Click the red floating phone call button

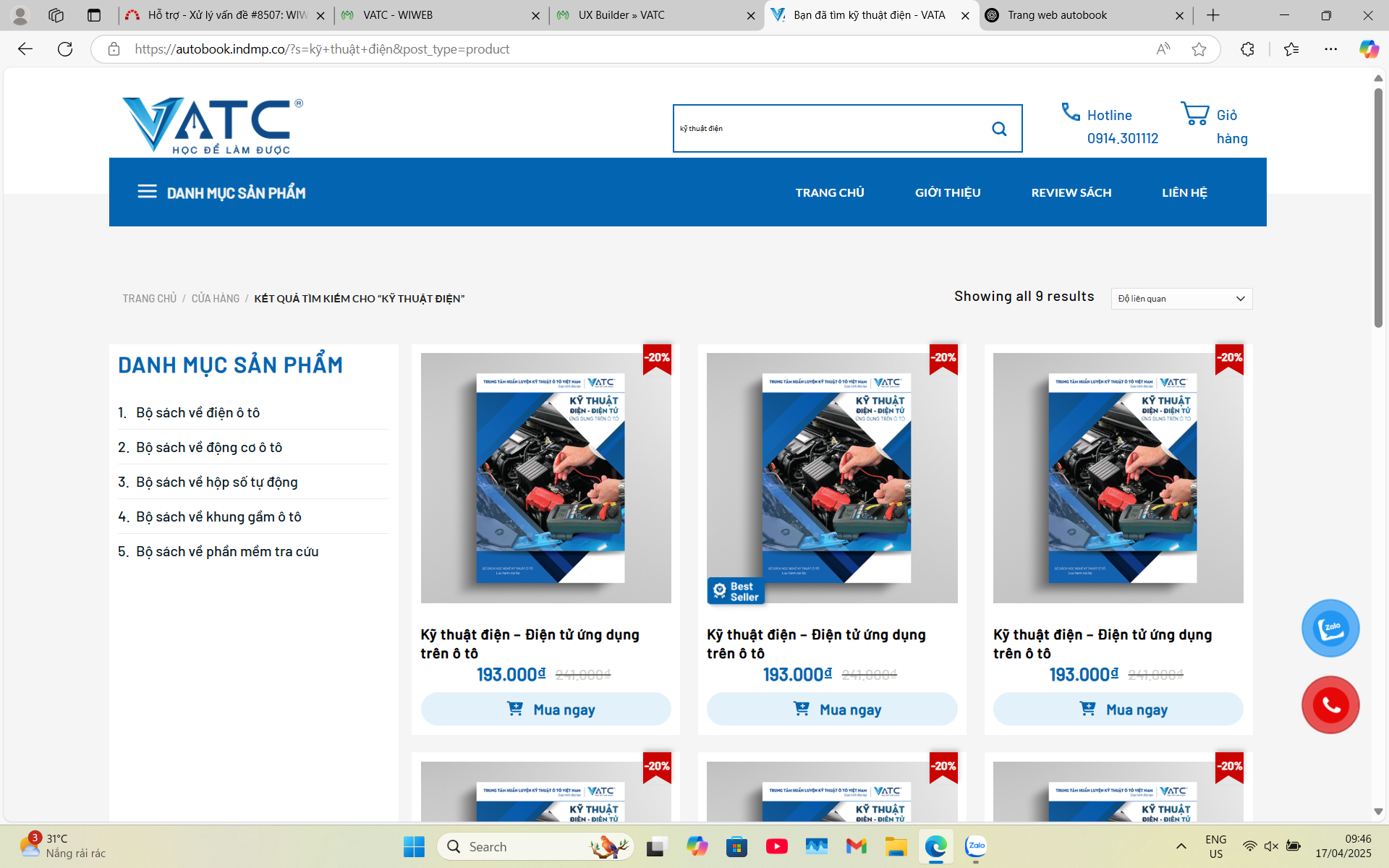(1330, 705)
